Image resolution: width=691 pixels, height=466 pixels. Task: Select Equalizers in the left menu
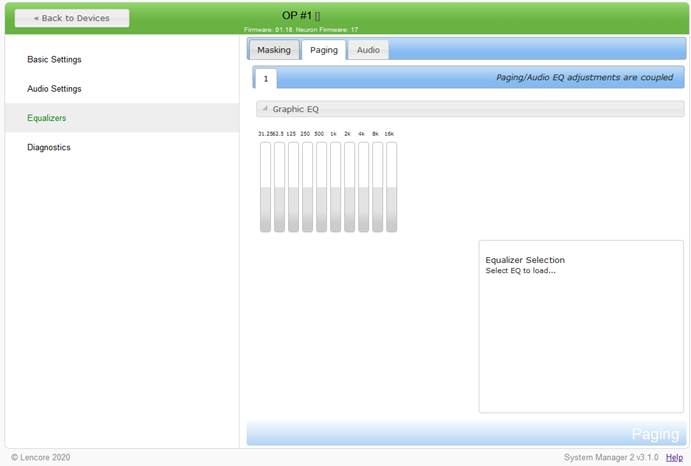tap(49, 118)
